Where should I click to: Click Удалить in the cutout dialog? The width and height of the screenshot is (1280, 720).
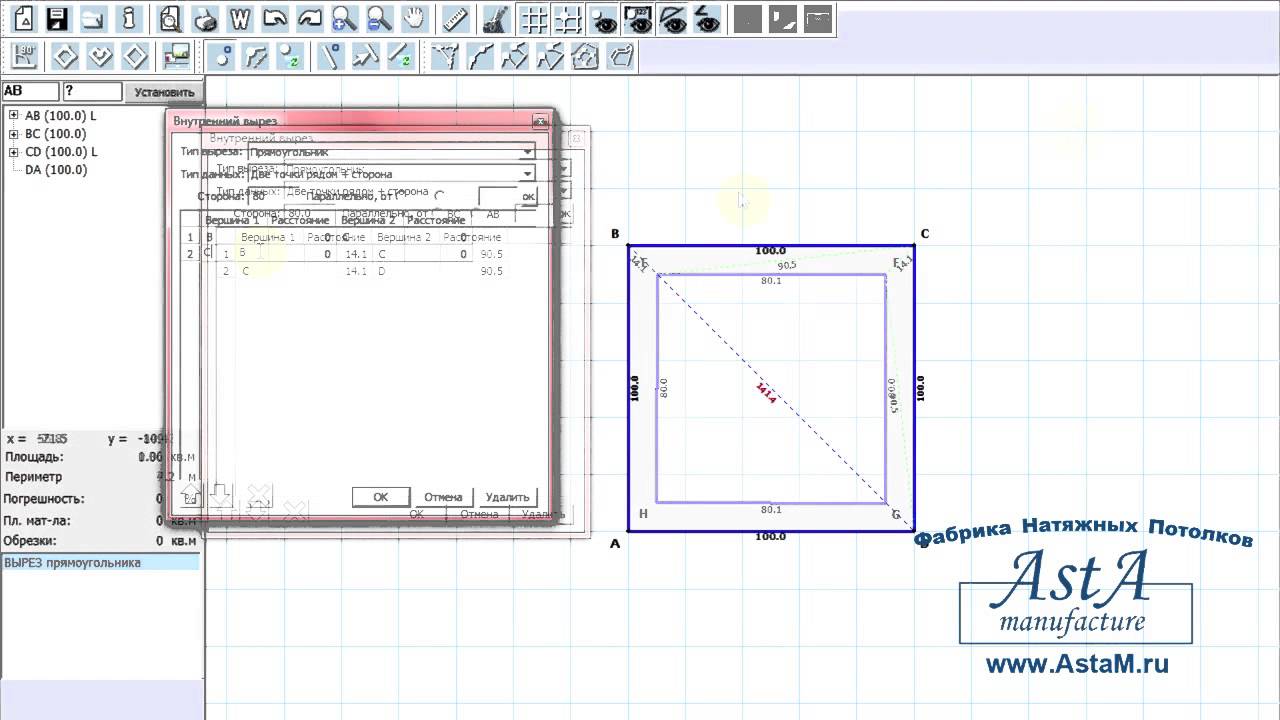click(507, 497)
